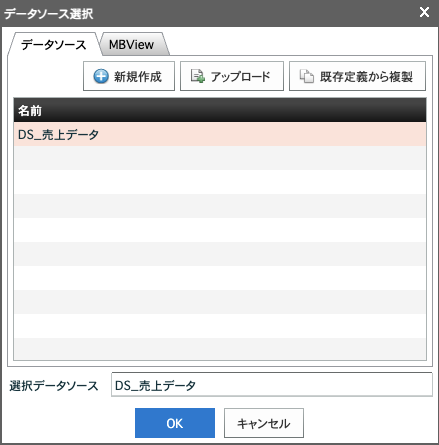The width and height of the screenshot is (439, 445).
Task: Confirm selection with the OK button
Action: pos(175,423)
